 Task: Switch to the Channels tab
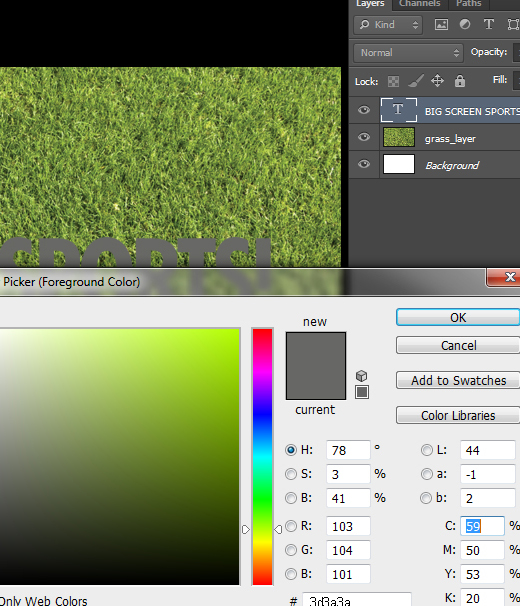(420, 4)
